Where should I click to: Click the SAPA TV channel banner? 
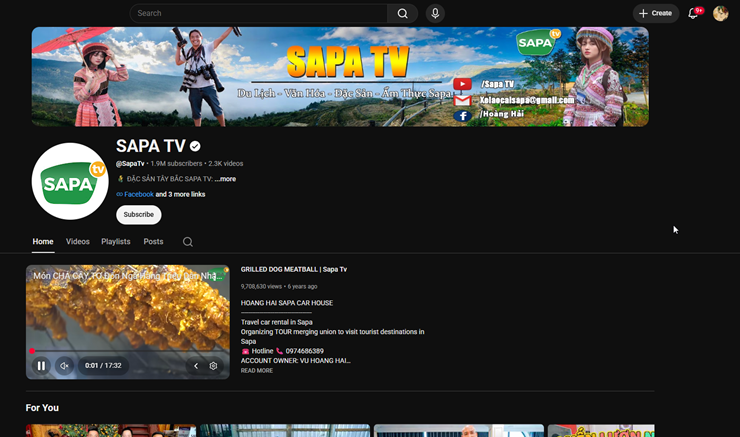click(x=340, y=77)
